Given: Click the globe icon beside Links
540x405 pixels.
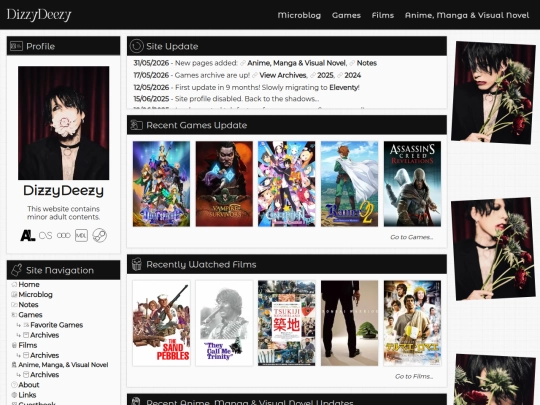Looking at the screenshot, I should coord(14,395).
